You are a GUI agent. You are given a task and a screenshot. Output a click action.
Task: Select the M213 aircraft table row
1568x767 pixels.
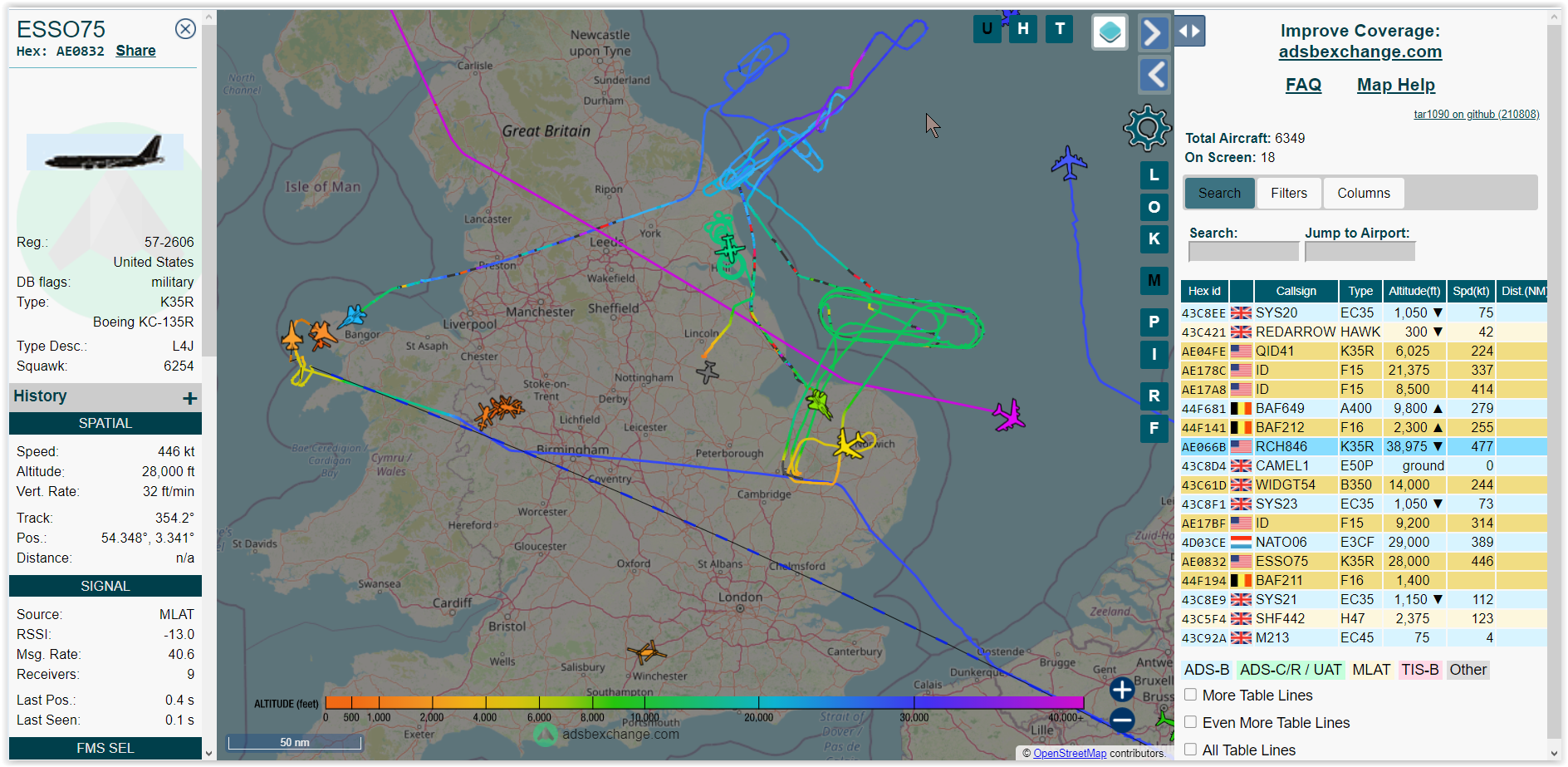pyautogui.click(x=1364, y=638)
